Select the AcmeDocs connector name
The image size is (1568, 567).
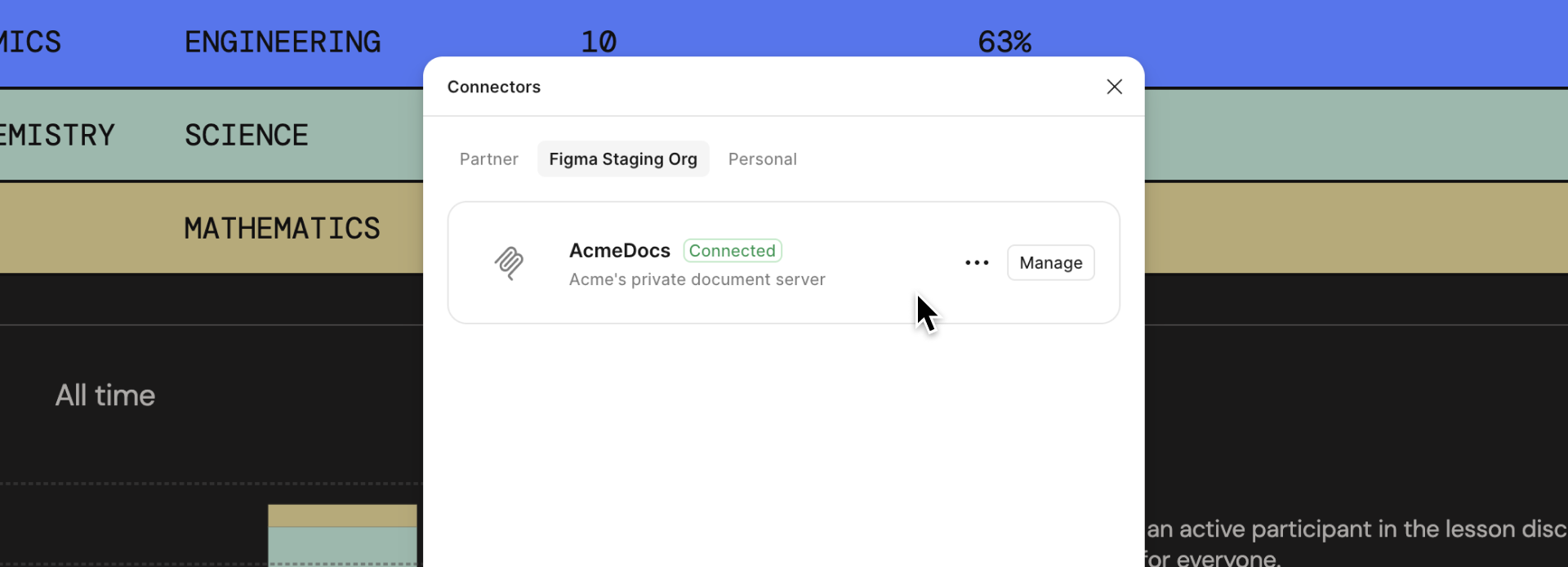[x=619, y=251]
